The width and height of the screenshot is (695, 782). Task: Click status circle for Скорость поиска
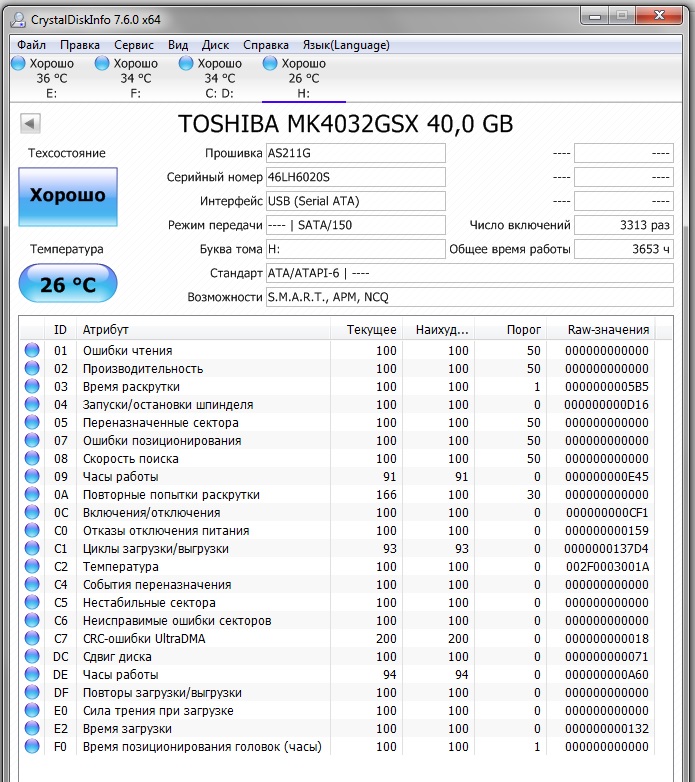click(x=32, y=458)
